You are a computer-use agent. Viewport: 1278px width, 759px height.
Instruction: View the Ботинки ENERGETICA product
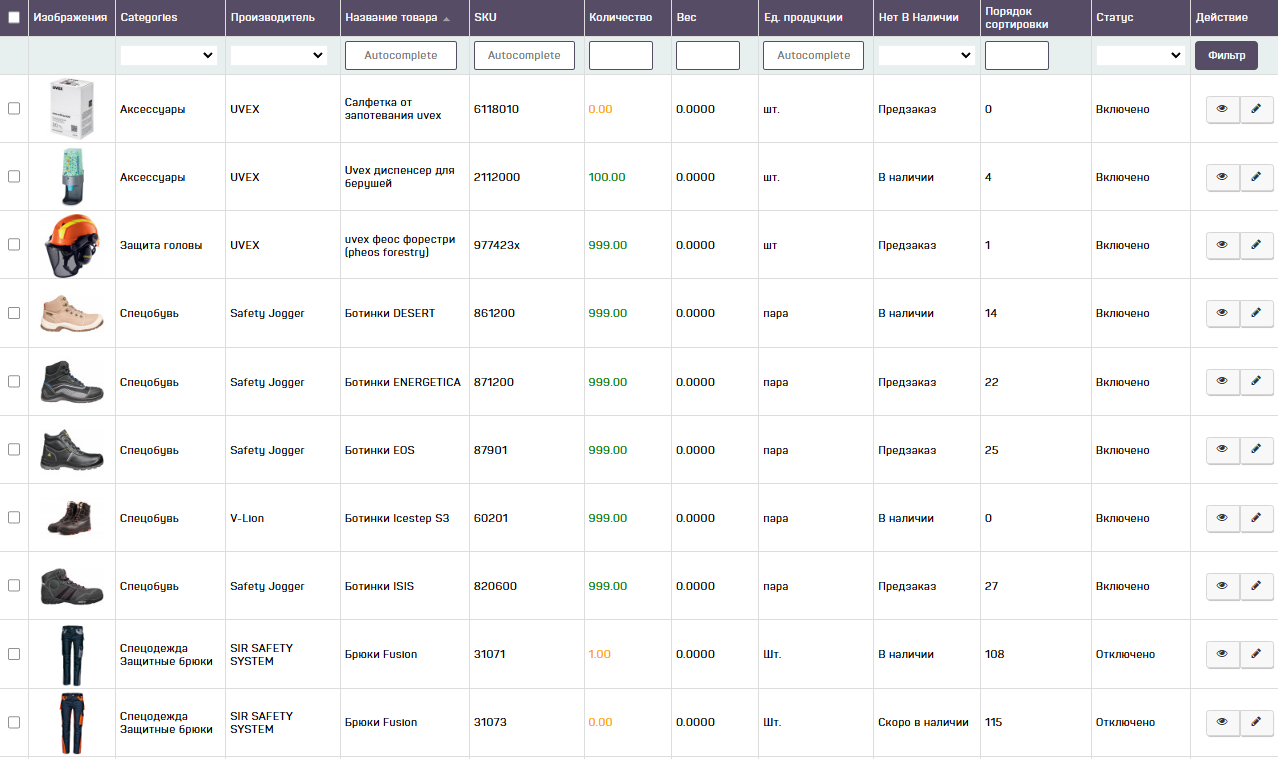point(1222,382)
